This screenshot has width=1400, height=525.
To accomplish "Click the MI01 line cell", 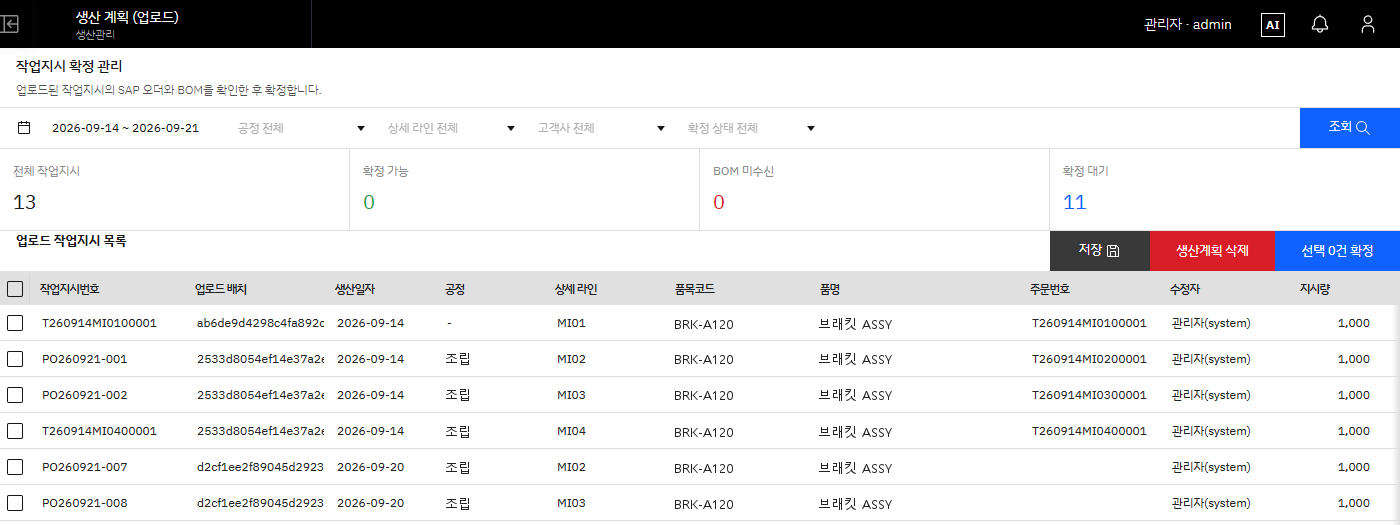I will [x=571, y=323].
